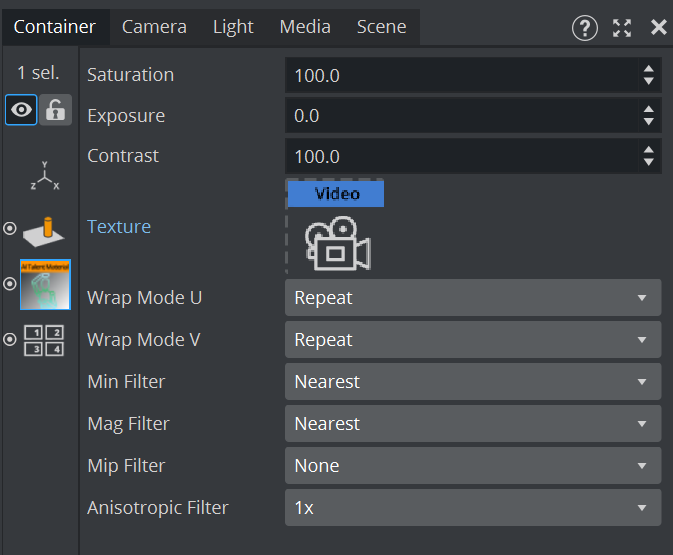Open the cylinder geometry plugin icon

[45, 229]
